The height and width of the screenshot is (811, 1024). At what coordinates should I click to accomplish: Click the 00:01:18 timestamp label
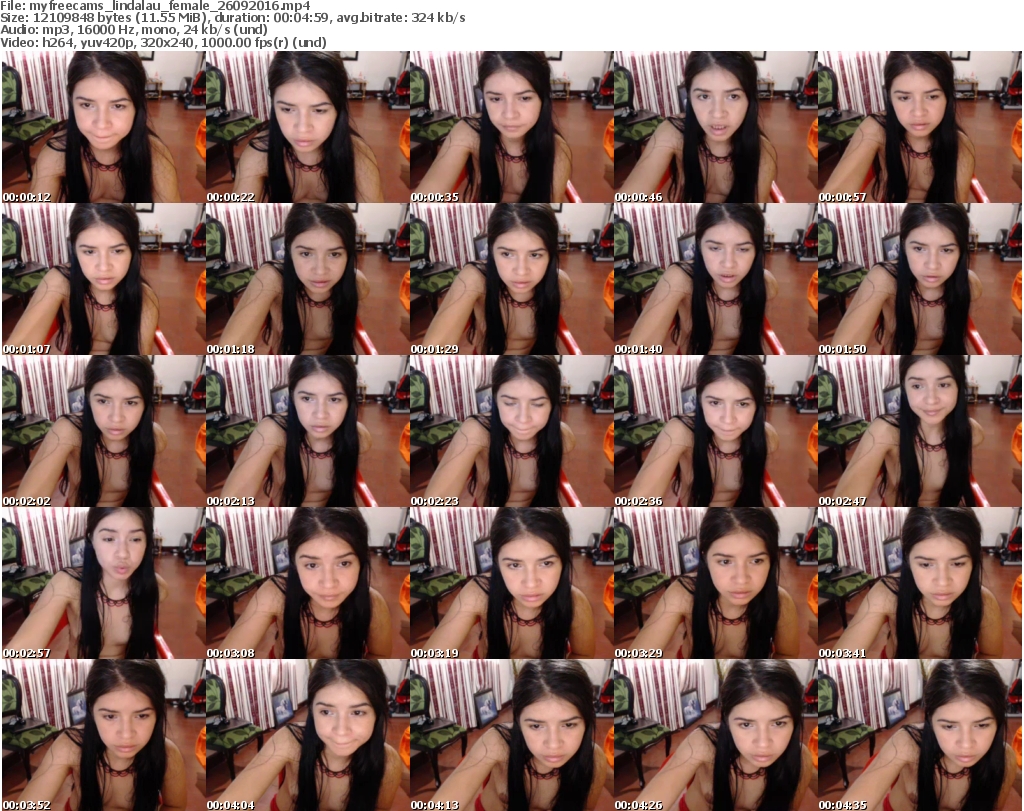(x=231, y=349)
